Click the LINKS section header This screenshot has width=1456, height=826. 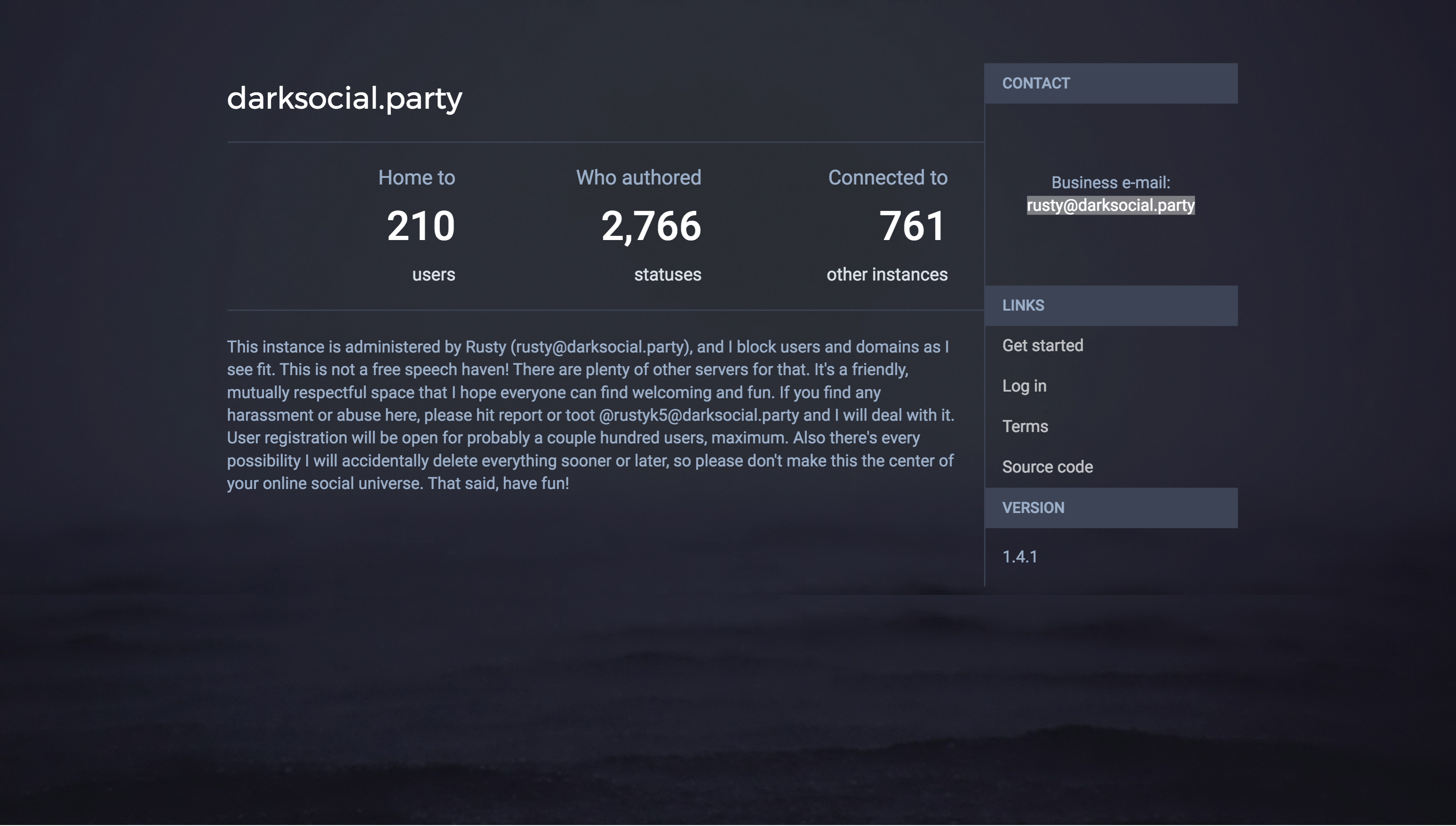tap(1111, 306)
